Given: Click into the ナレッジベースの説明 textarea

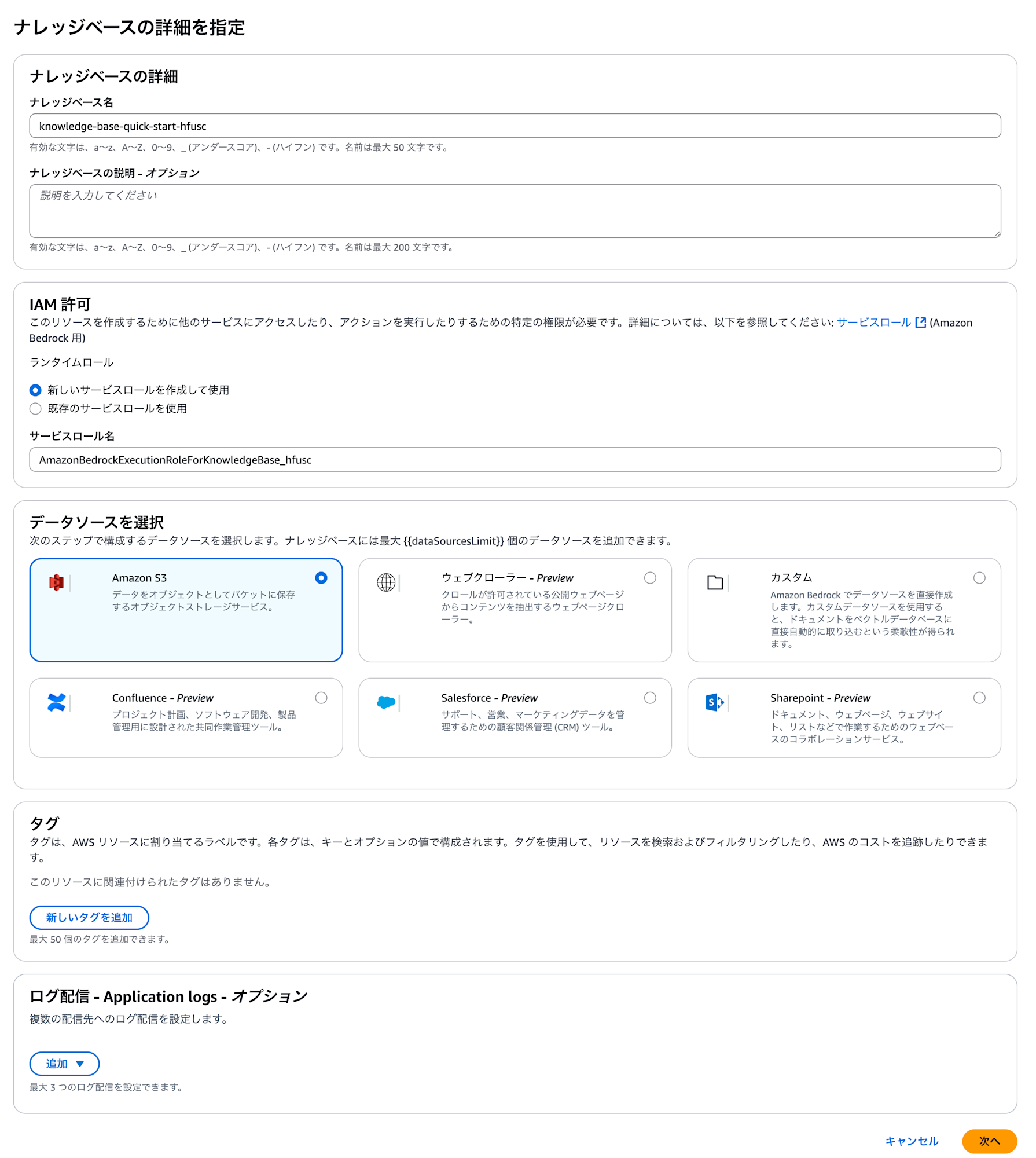Looking at the screenshot, I should (515, 211).
